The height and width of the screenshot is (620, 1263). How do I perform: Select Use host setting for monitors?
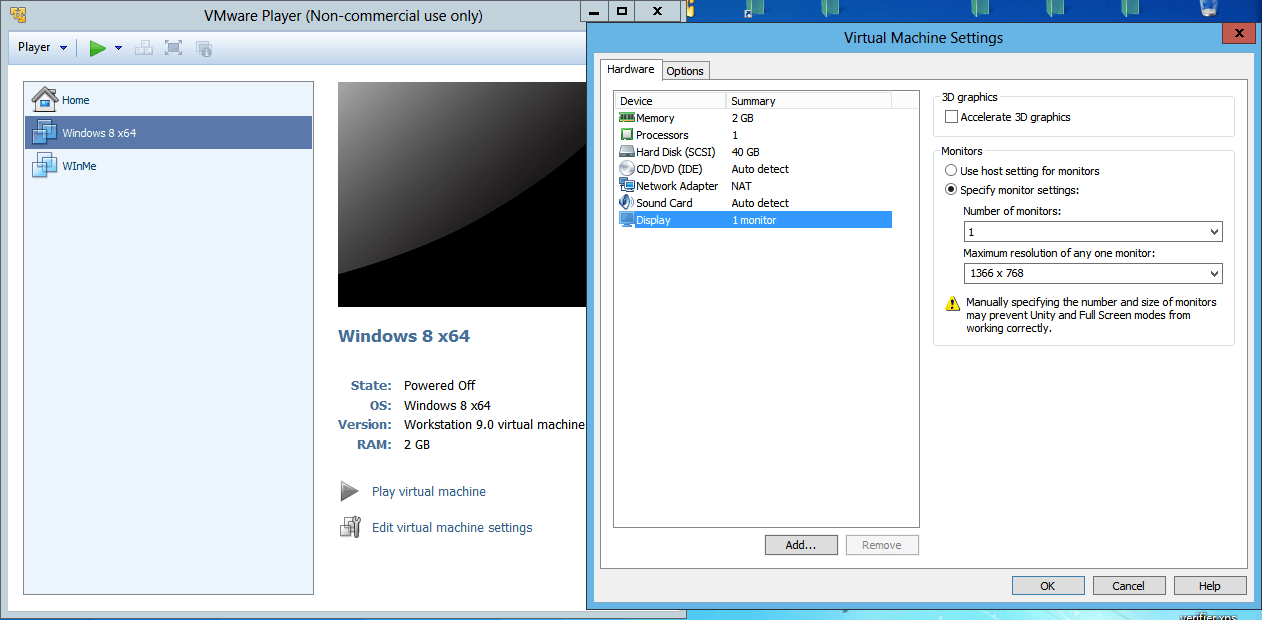[951, 171]
